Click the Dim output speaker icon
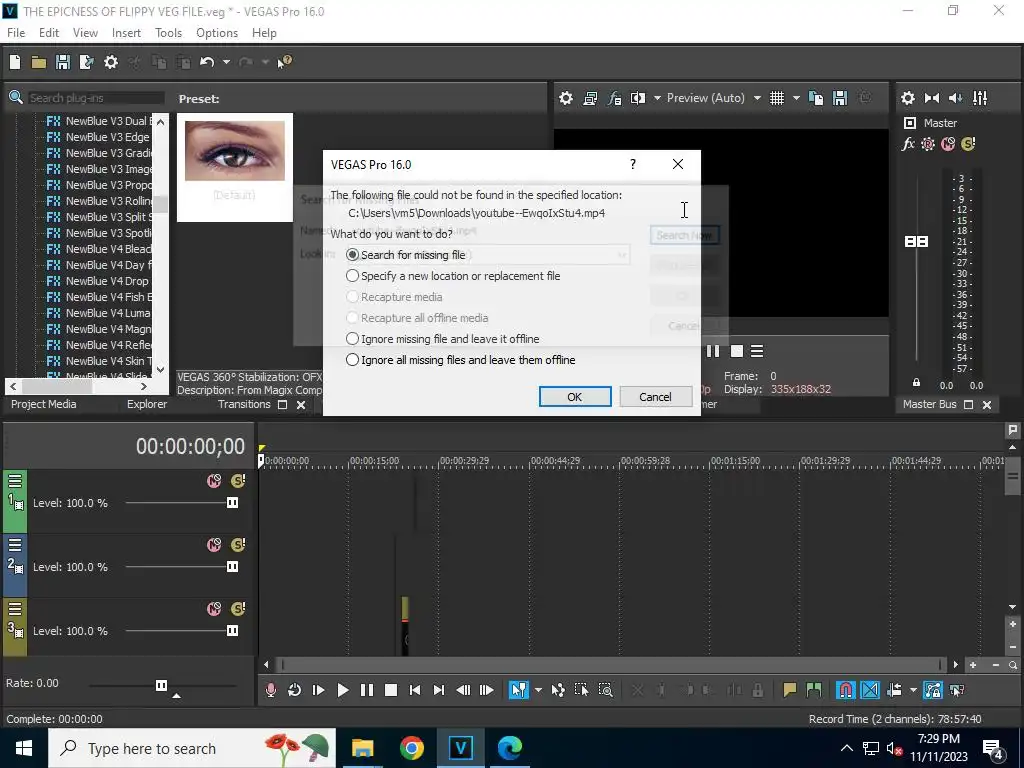This screenshot has width=1024, height=768. click(x=955, y=98)
